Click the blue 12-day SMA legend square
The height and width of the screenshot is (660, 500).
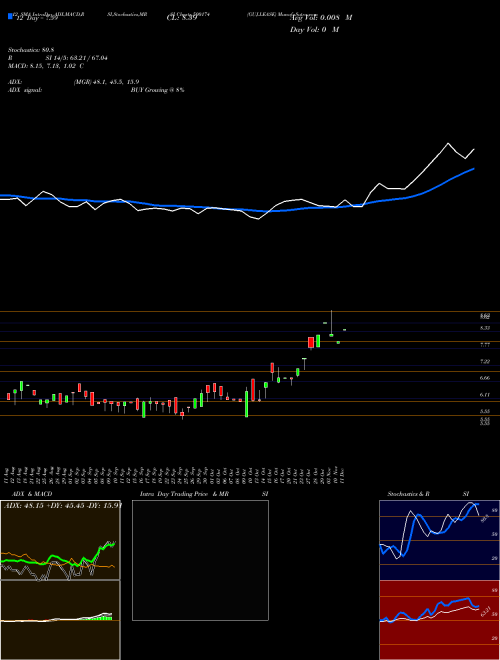[11, 16]
